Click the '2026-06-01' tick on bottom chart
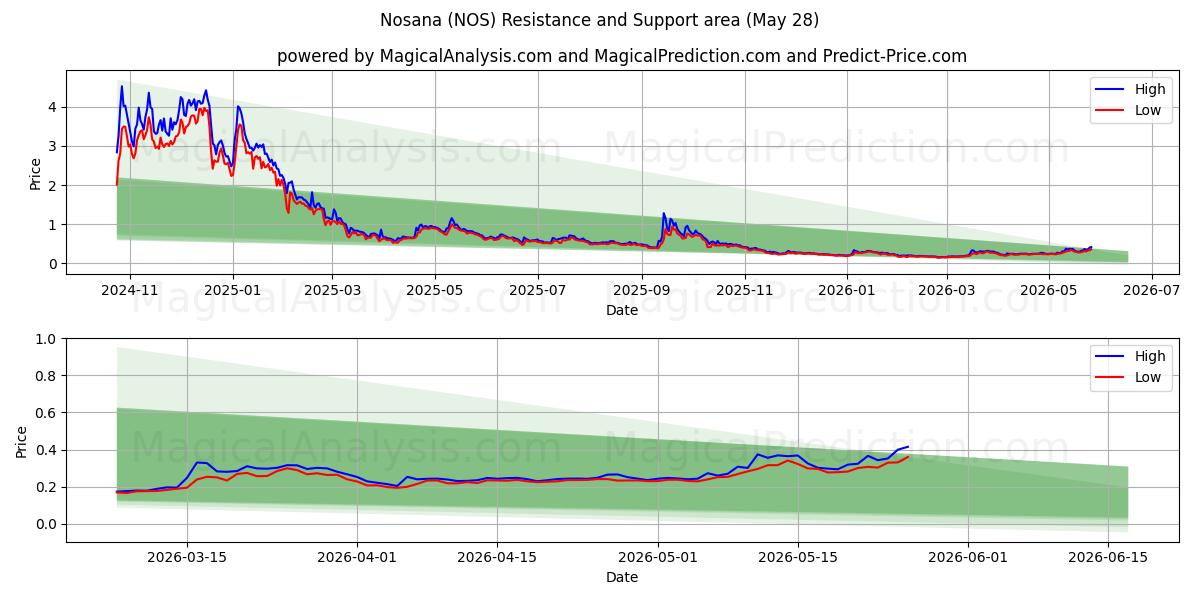 click(969, 558)
